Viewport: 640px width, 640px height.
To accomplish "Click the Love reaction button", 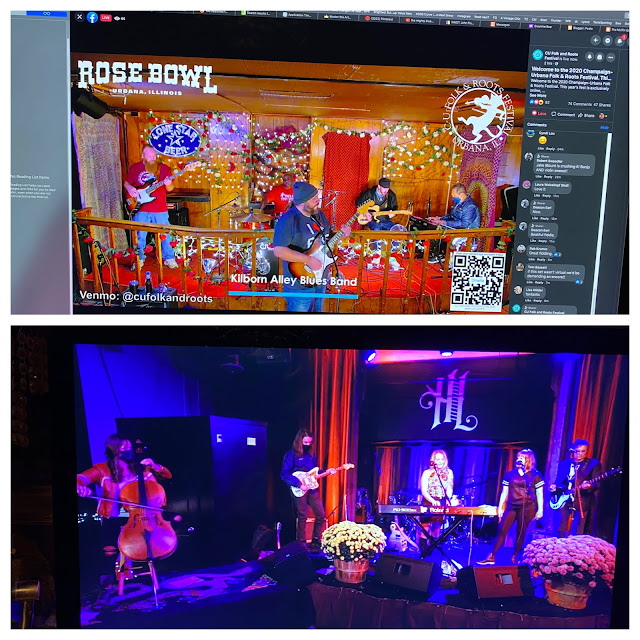I will (539, 113).
